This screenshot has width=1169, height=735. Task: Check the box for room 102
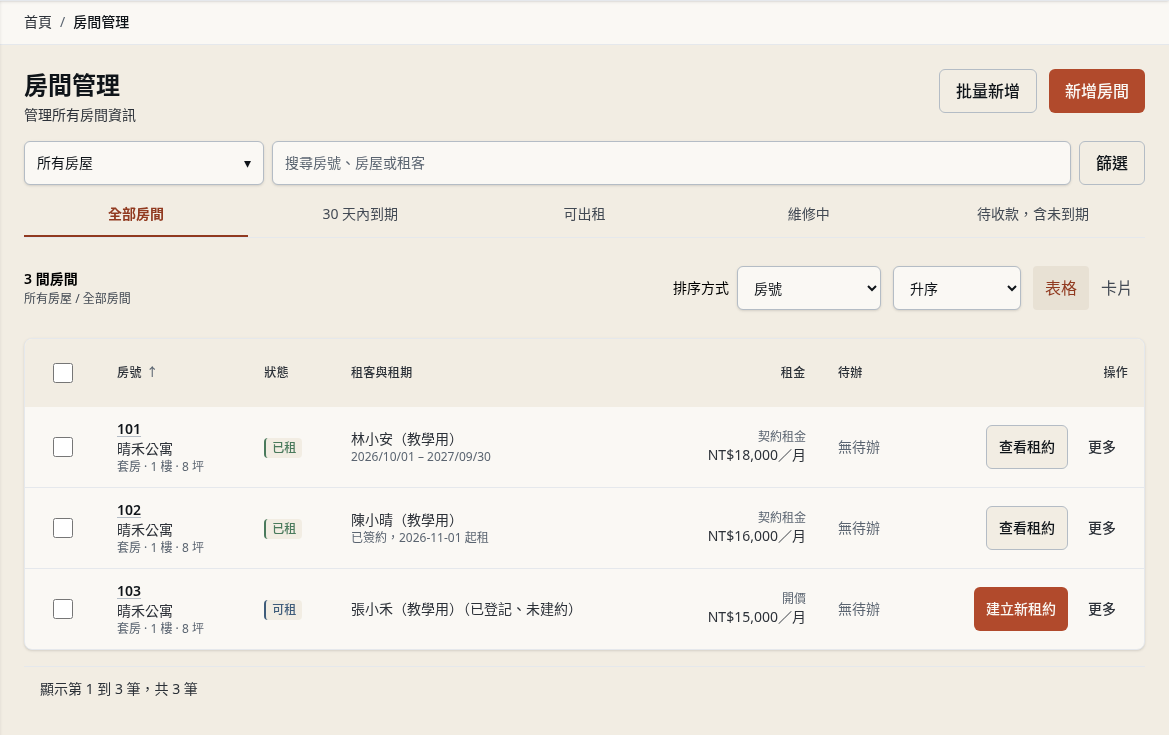point(63,529)
